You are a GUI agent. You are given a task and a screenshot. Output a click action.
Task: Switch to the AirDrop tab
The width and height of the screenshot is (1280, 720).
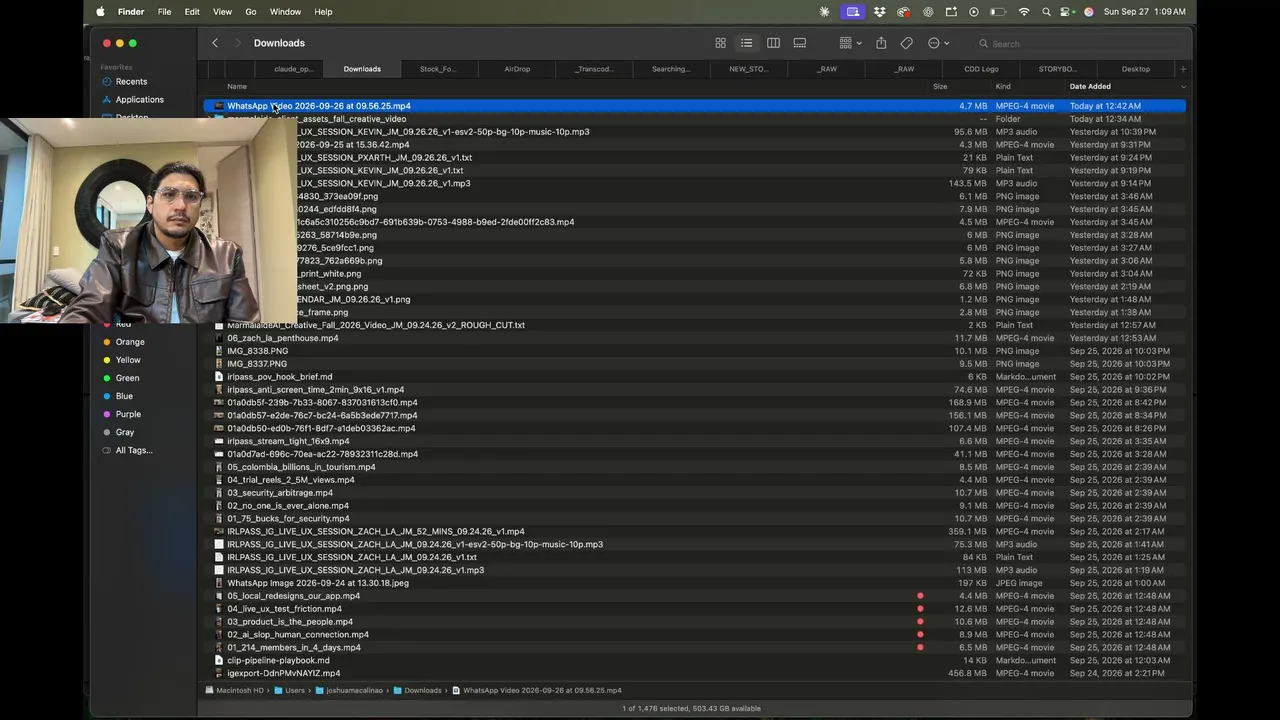[x=517, y=69]
